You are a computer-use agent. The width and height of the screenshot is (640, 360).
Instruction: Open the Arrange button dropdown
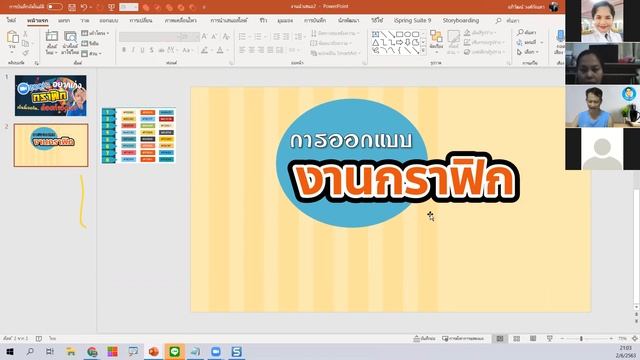(x=436, y=42)
